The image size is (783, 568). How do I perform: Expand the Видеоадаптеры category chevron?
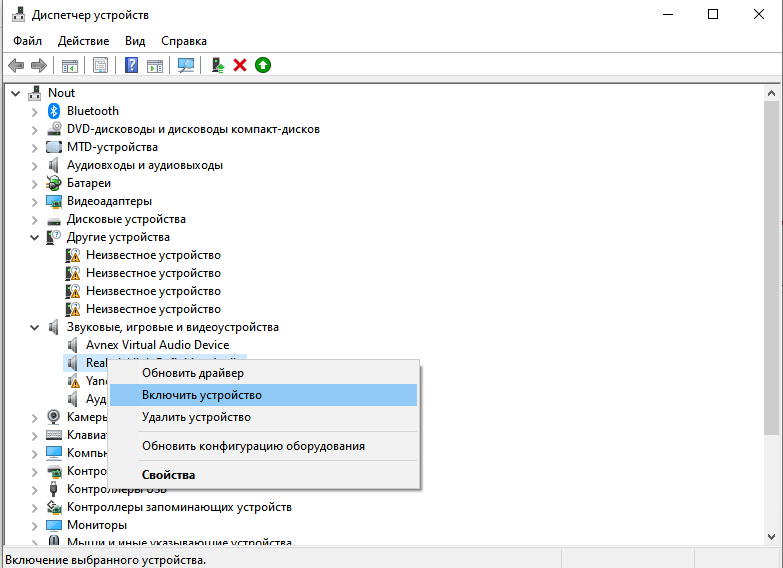pyautogui.click(x=34, y=202)
